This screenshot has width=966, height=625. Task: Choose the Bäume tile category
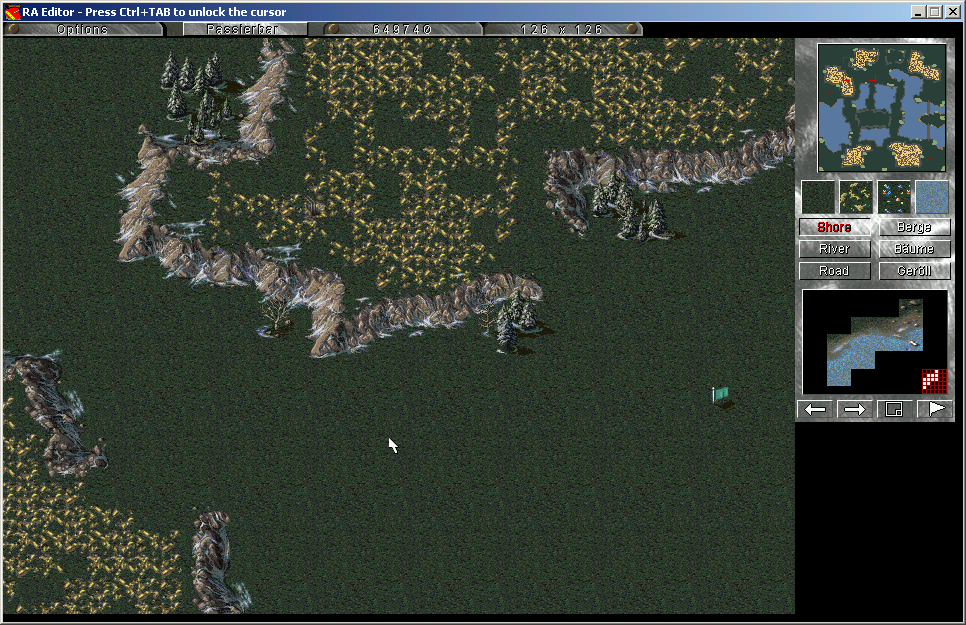pyautogui.click(x=914, y=249)
